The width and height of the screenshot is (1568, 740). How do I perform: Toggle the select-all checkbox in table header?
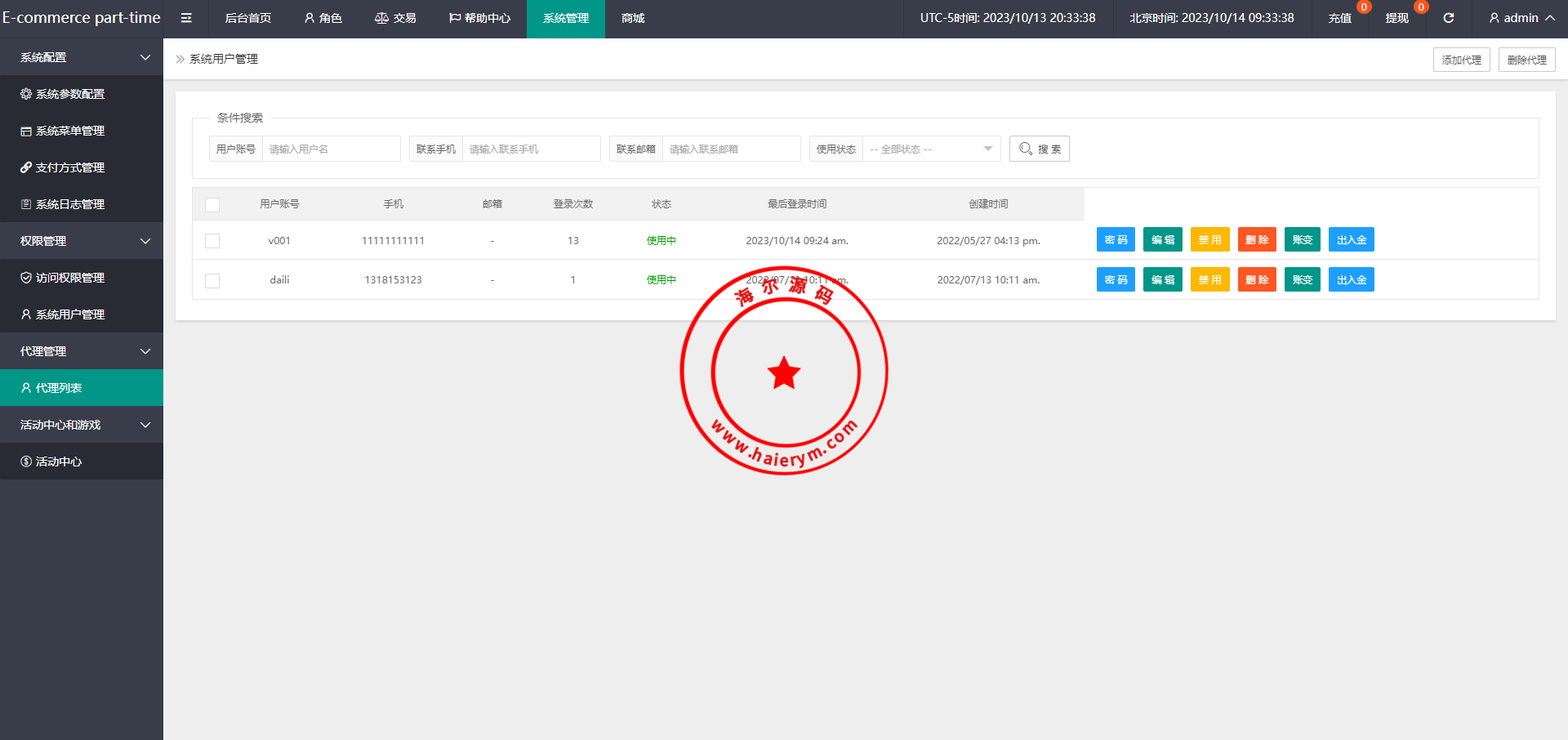(x=212, y=204)
